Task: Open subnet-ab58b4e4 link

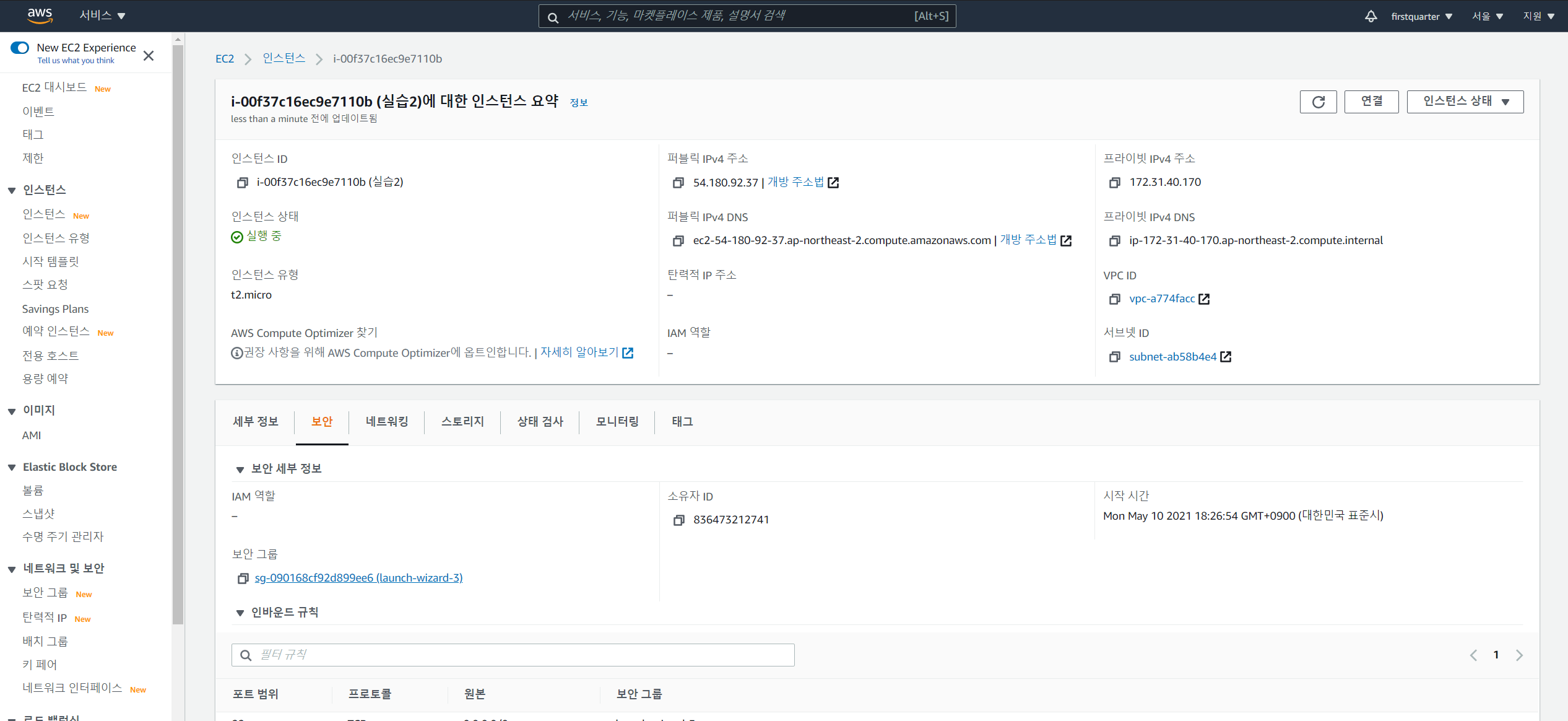Action: tap(1172, 357)
